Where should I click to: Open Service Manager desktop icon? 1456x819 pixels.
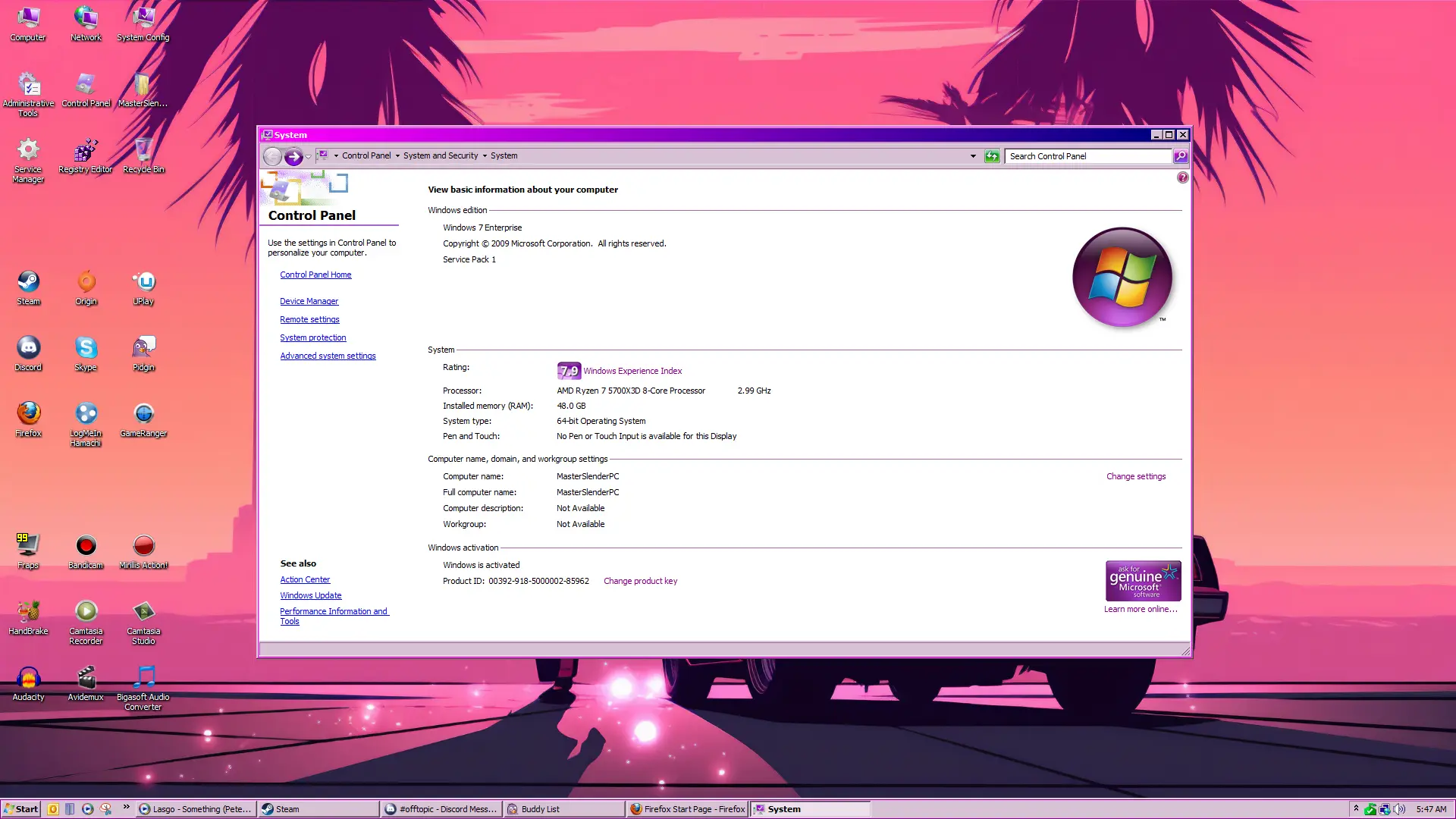coord(28,160)
